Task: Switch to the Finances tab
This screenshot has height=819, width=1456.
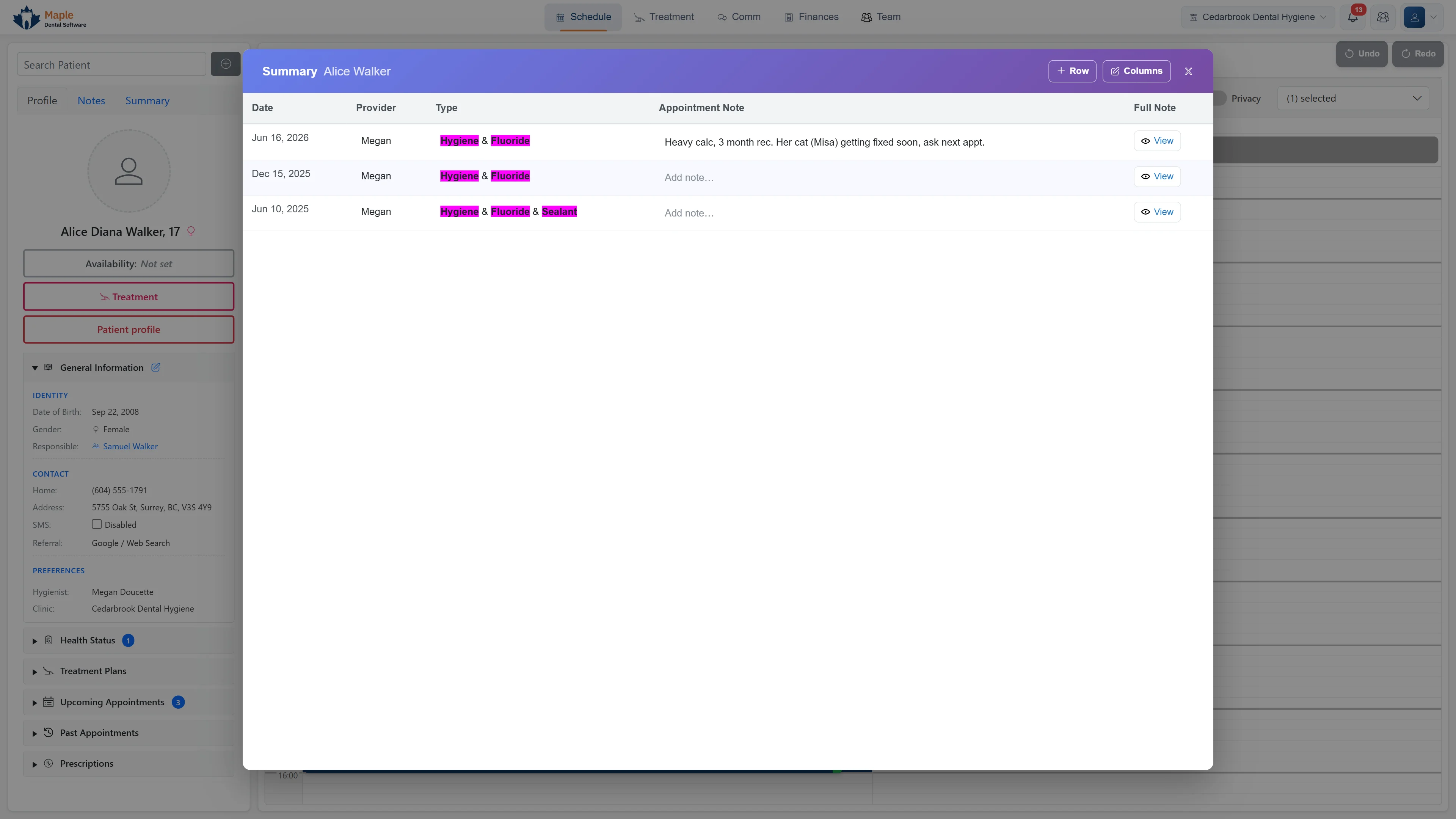Action: (x=811, y=17)
